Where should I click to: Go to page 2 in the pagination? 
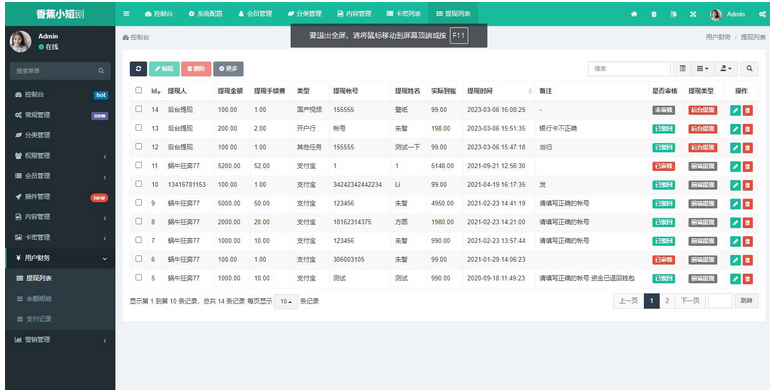(x=667, y=301)
